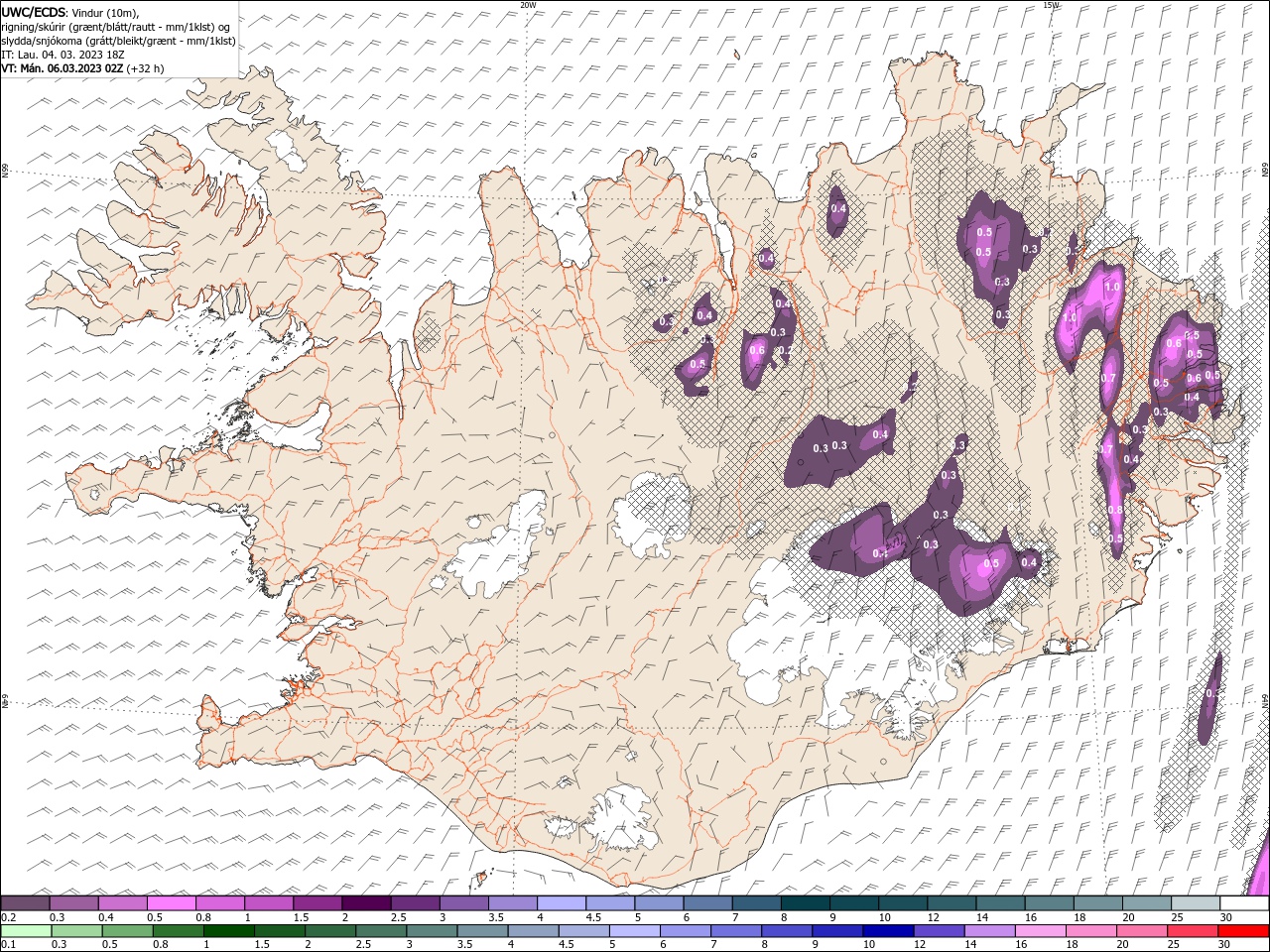Image resolution: width=1270 pixels, height=952 pixels.
Task: Click the 15W longitude label
Action: (1051, 5)
